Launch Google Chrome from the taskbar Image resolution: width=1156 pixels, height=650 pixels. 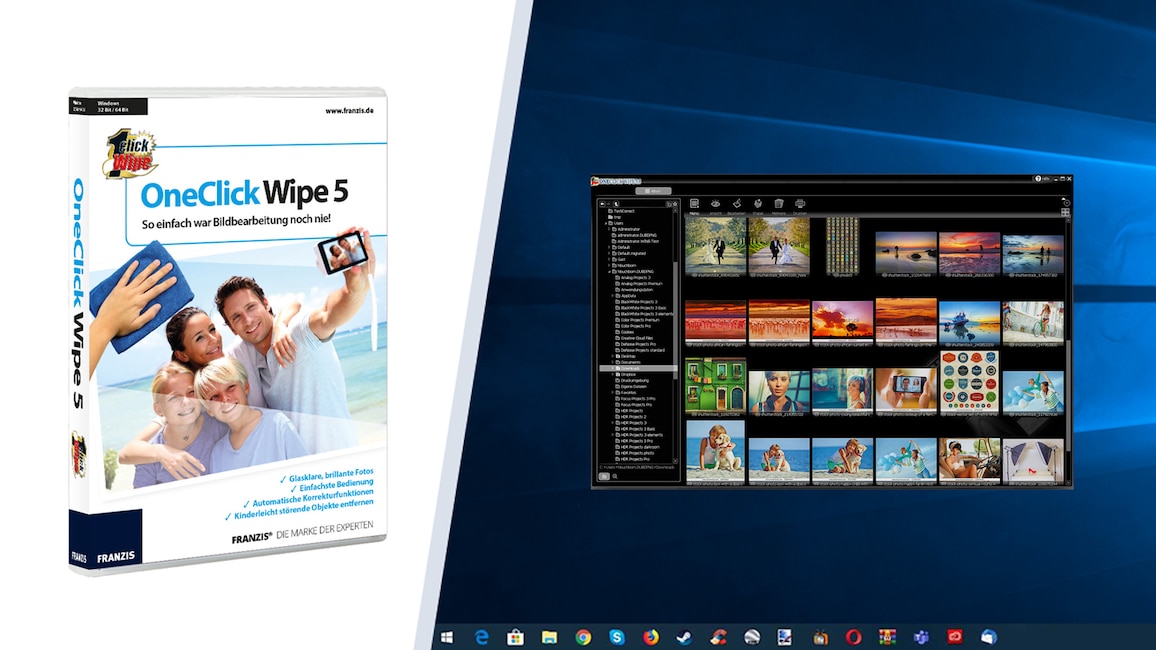click(x=583, y=637)
